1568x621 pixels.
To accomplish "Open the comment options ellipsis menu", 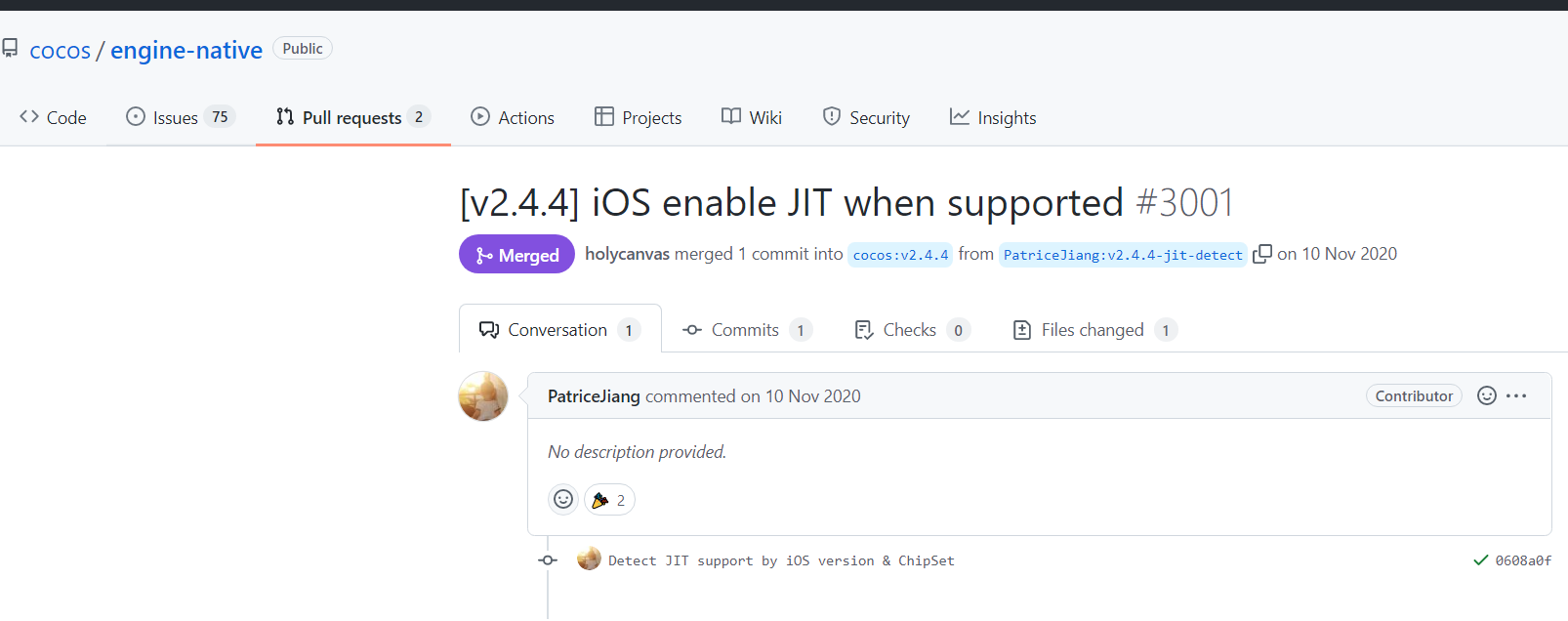I will (x=1516, y=395).
